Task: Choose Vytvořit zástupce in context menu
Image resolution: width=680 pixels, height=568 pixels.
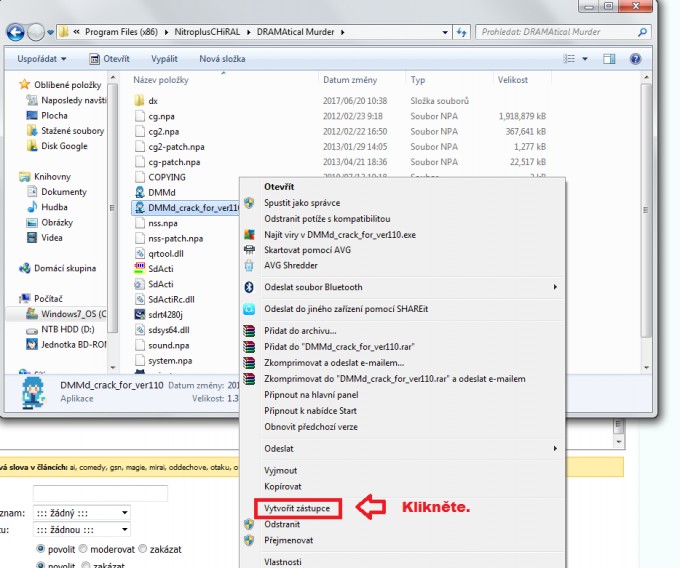Action: (298, 508)
